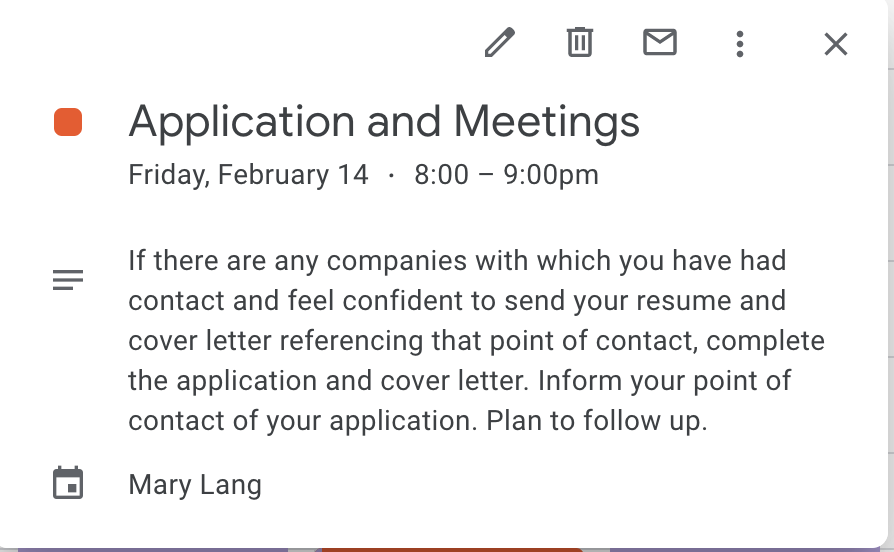Click the calendar grid strip right of popup
Screen dimensions: 894x552
[891, 274]
